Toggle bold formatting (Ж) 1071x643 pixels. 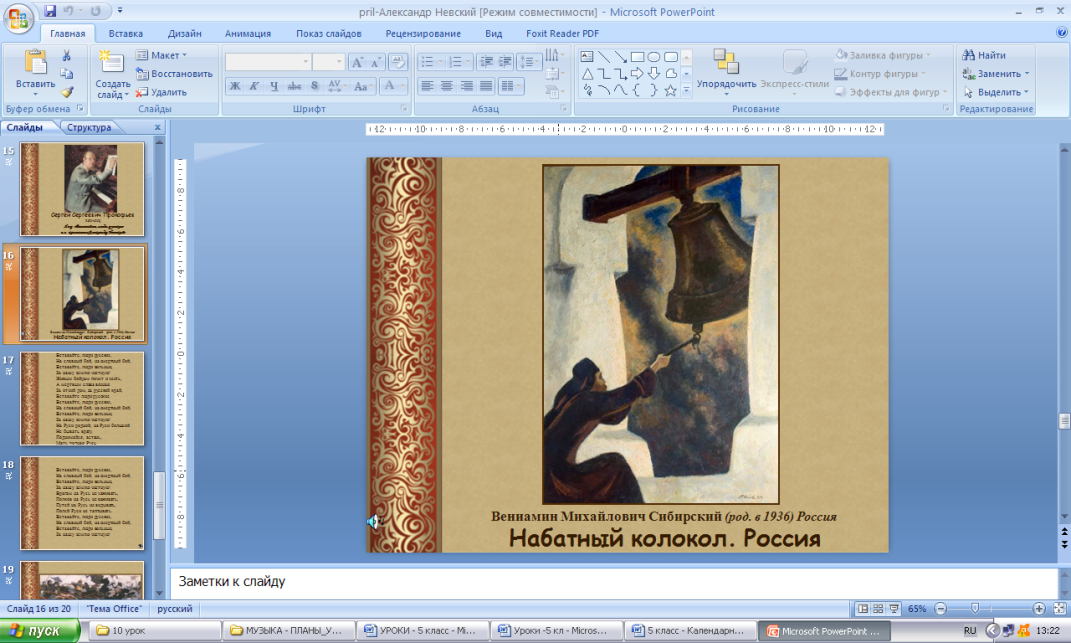235,86
